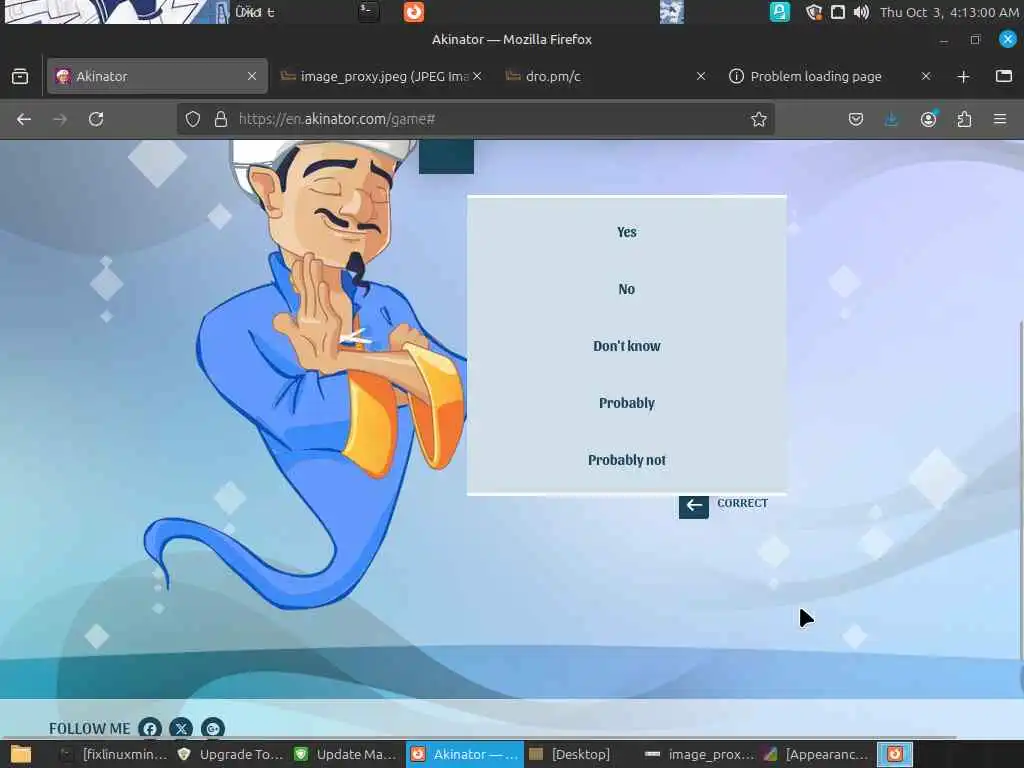Open tracking protection shield info
This screenshot has height=768, width=1024.
[192, 119]
